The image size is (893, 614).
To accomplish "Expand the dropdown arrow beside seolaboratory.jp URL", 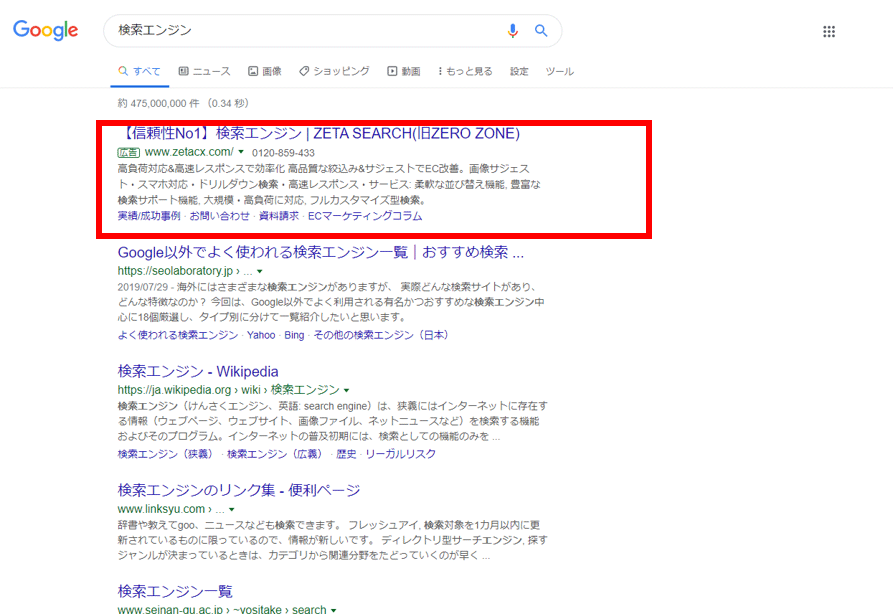I will [x=260, y=271].
